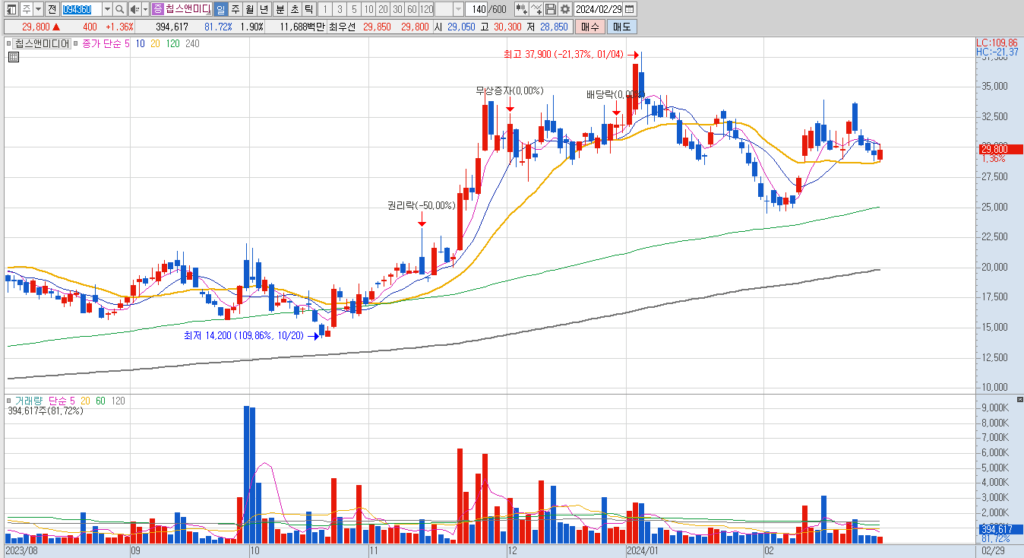Click the add candle indicator icon
1024x558 pixels.
point(521,9)
